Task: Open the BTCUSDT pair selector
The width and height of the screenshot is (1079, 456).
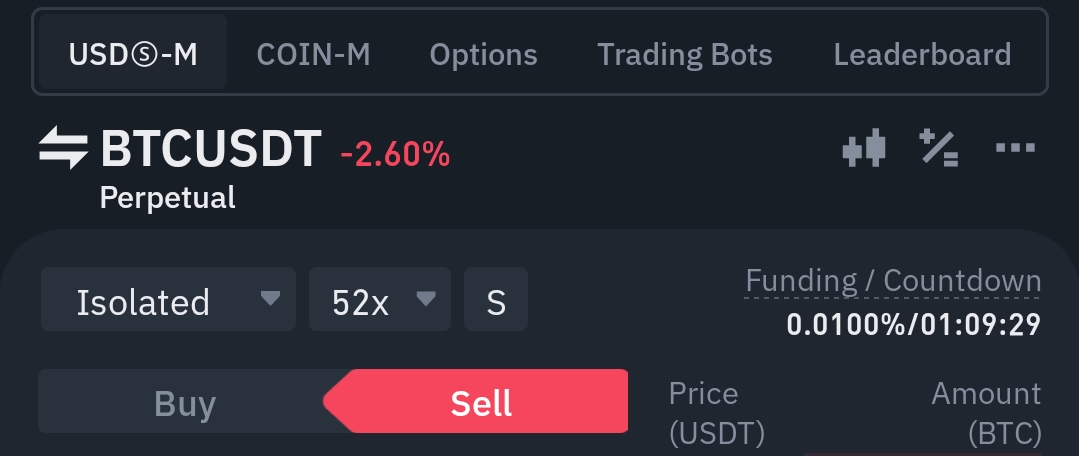Action: (x=211, y=148)
